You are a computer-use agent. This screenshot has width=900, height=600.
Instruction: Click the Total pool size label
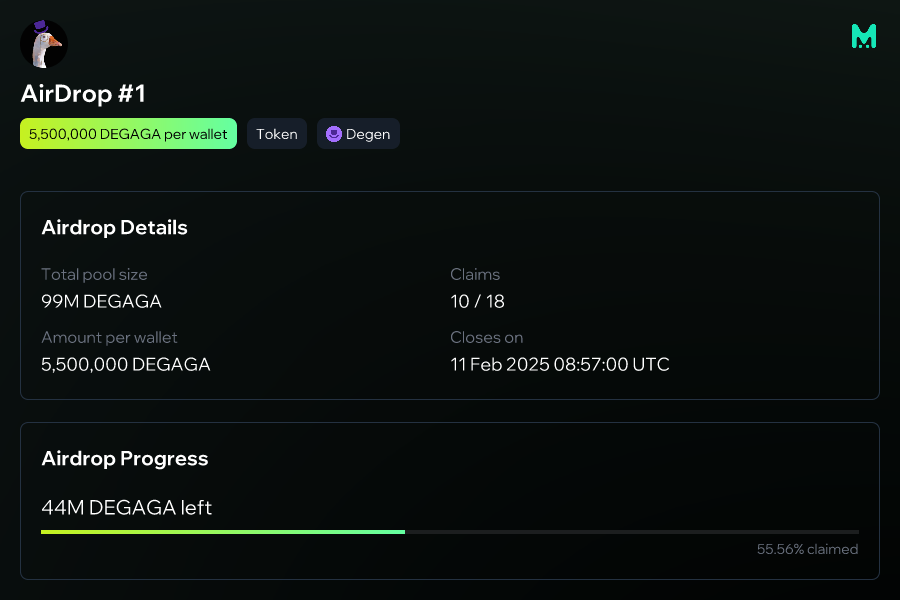[x=94, y=274]
